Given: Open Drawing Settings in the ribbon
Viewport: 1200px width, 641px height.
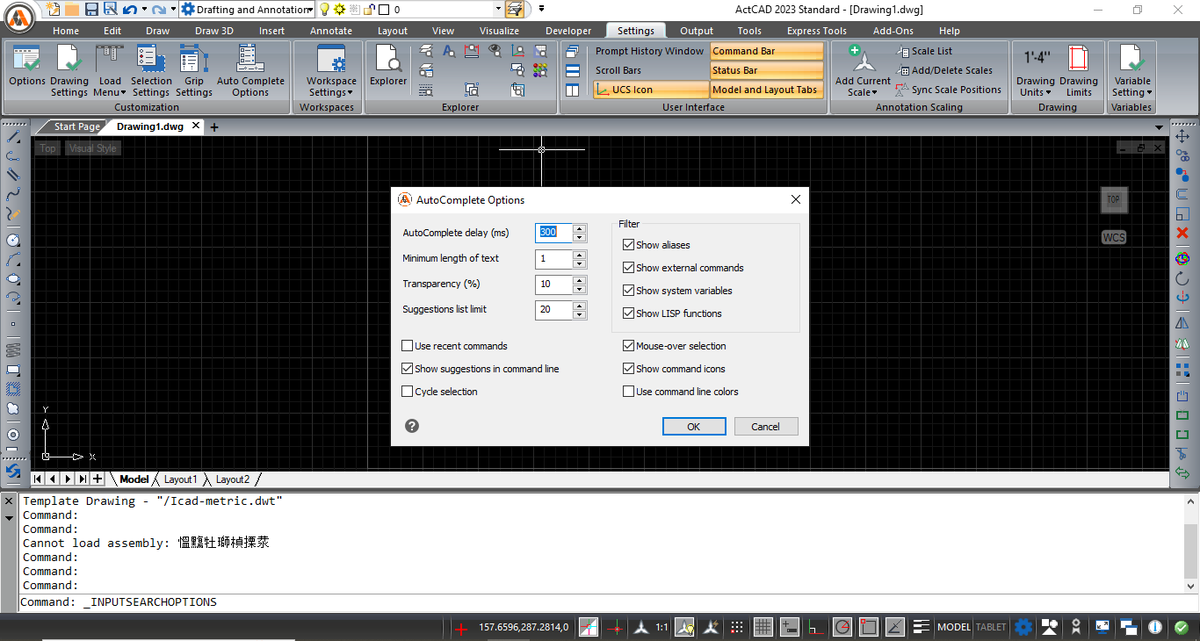Looking at the screenshot, I should coord(69,70).
